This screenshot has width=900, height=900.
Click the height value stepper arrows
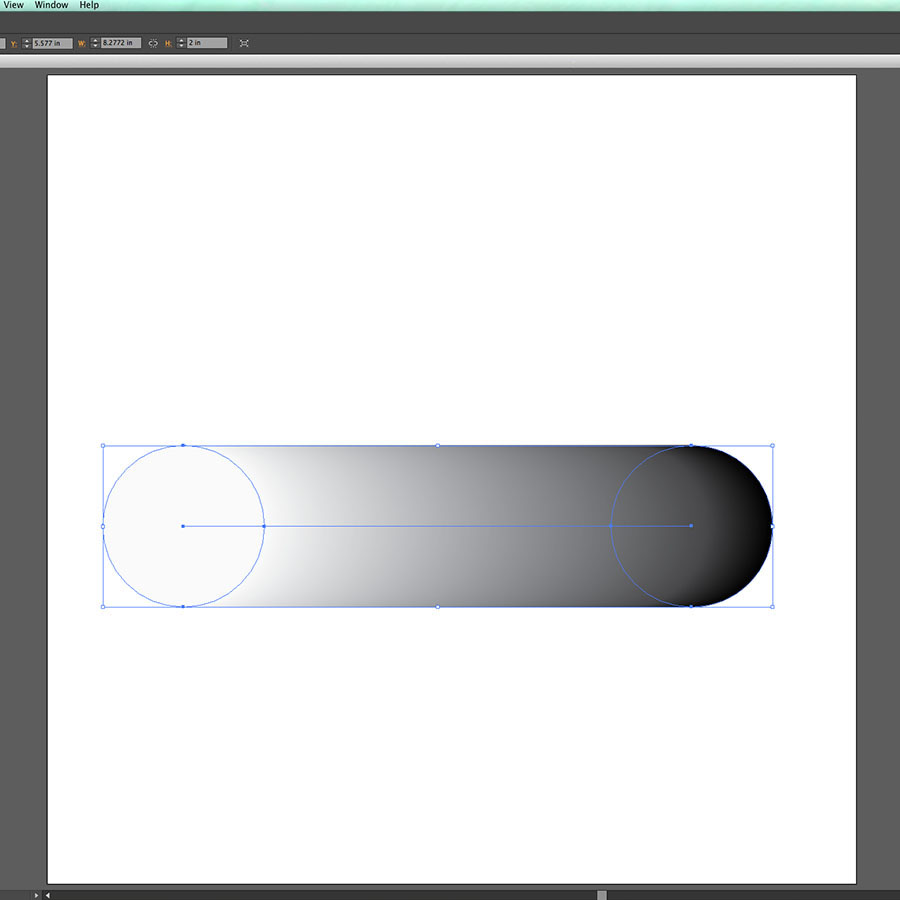[181, 43]
